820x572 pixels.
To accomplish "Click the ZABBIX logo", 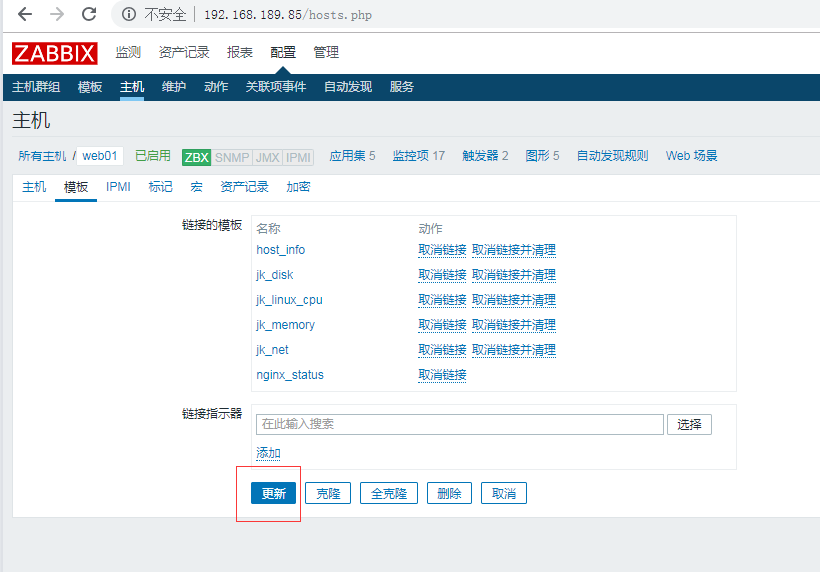I will tap(55, 53).
